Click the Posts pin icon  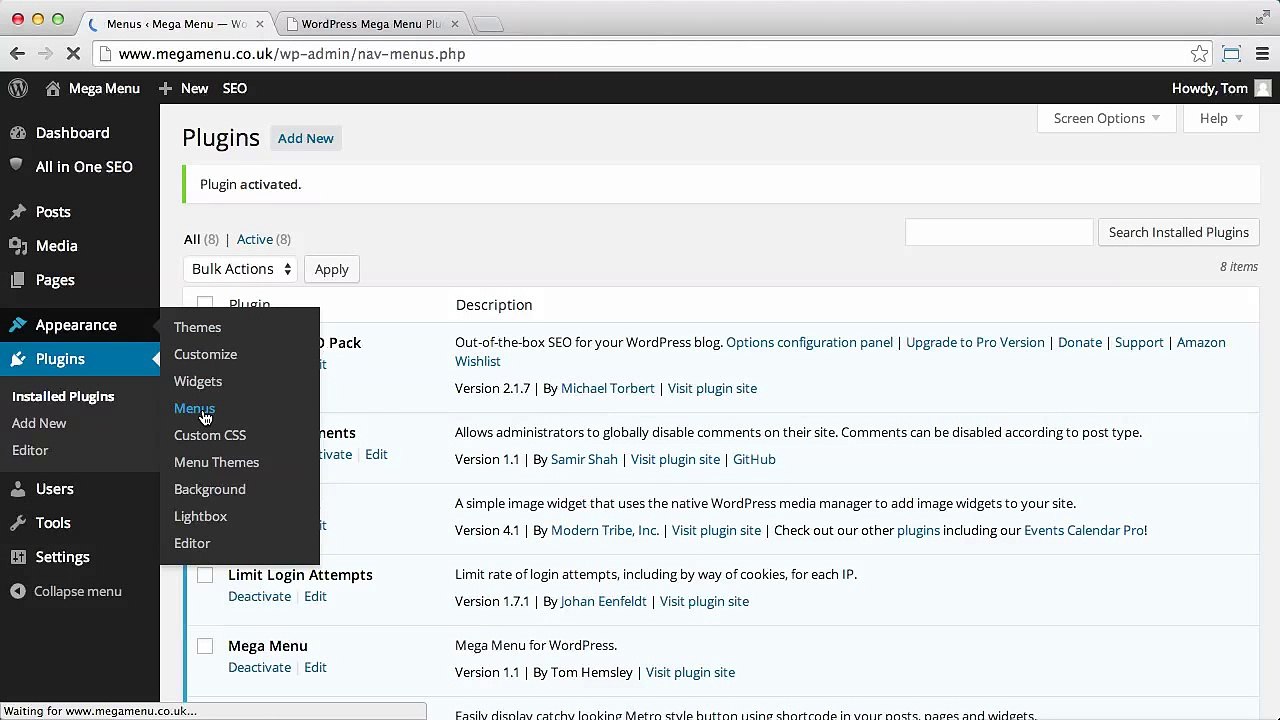pos(17,211)
